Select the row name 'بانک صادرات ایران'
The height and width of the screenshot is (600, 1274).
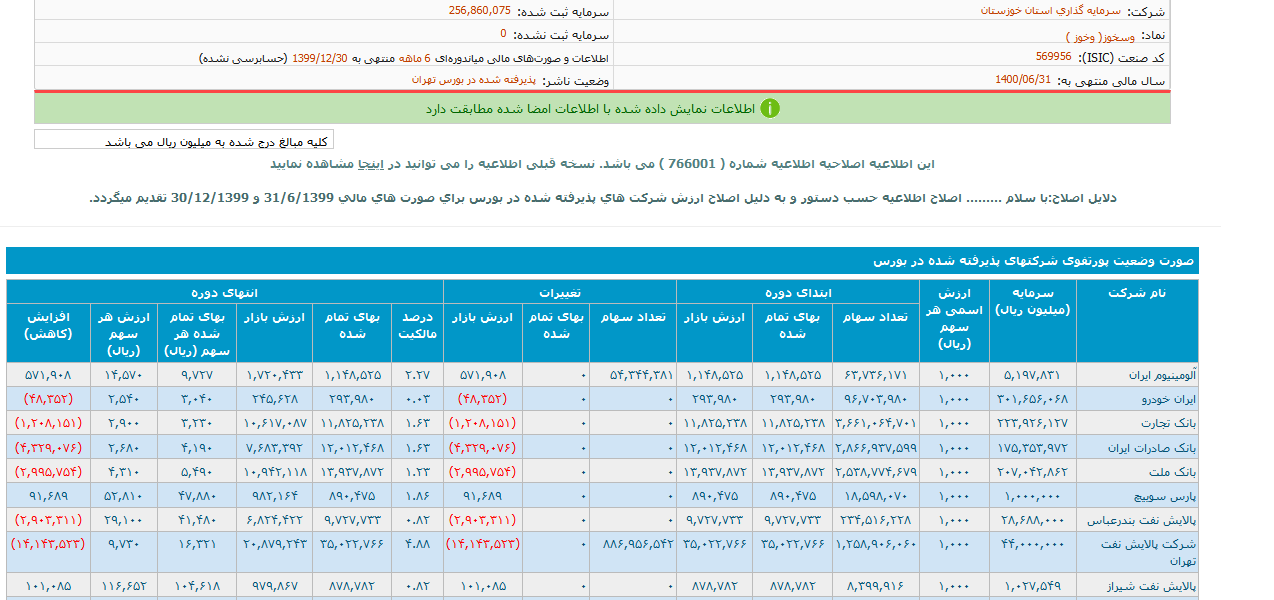(1153, 447)
